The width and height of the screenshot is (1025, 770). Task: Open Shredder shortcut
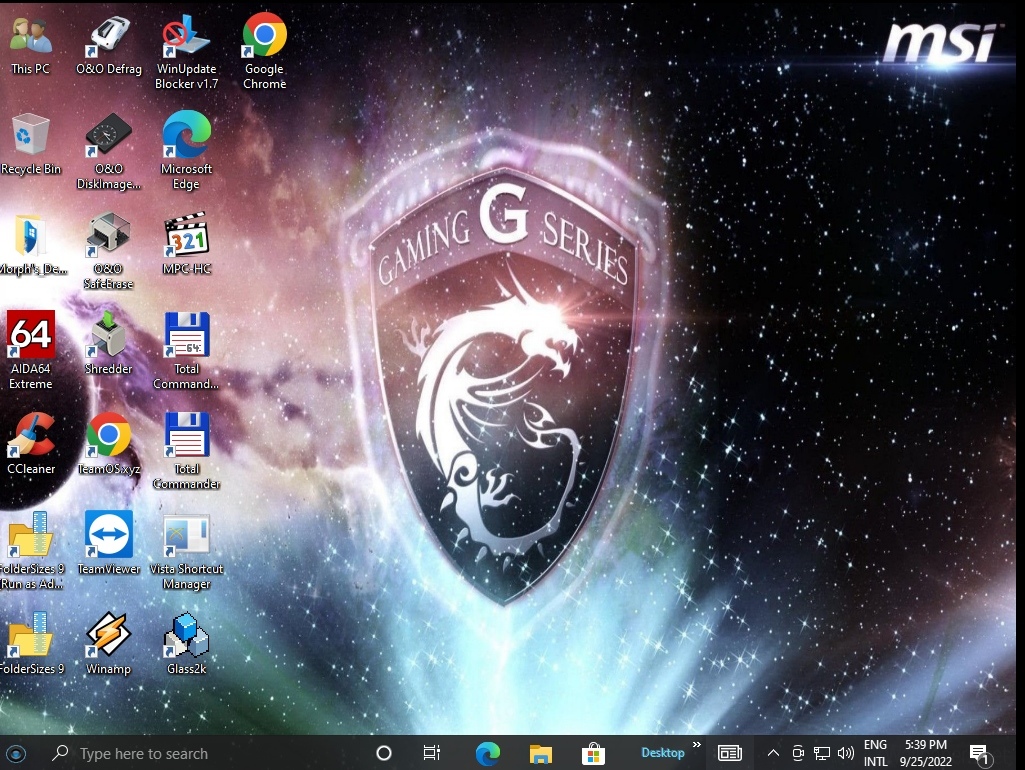click(x=109, y=344)
